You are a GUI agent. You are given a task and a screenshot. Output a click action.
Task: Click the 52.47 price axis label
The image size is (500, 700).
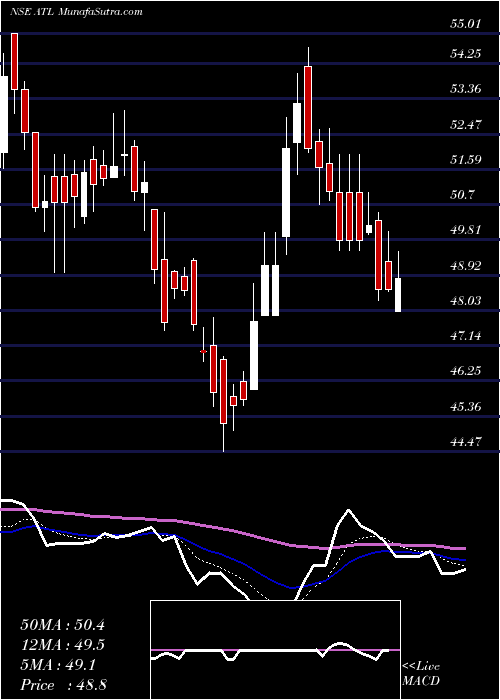point(466,124)
